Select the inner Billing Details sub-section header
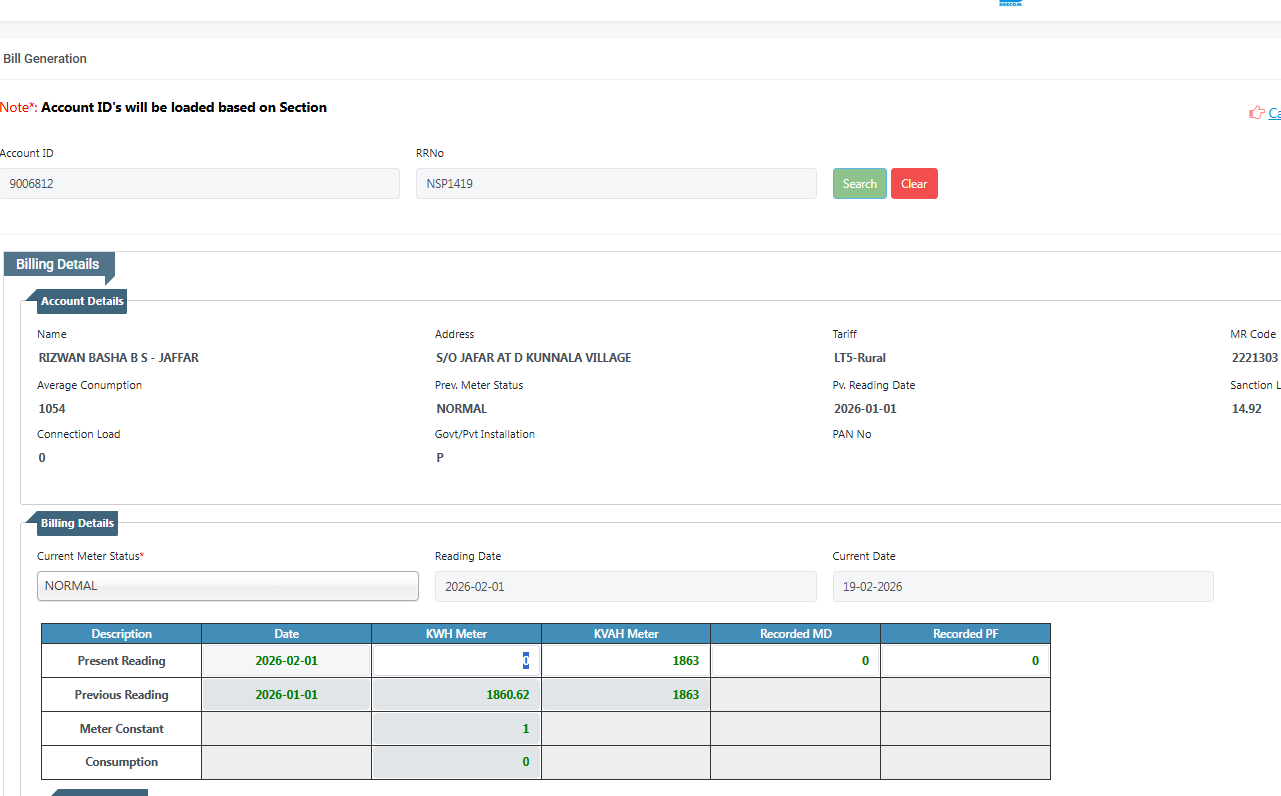This screenshot has height=796, width=1281. tap(77, 523)
